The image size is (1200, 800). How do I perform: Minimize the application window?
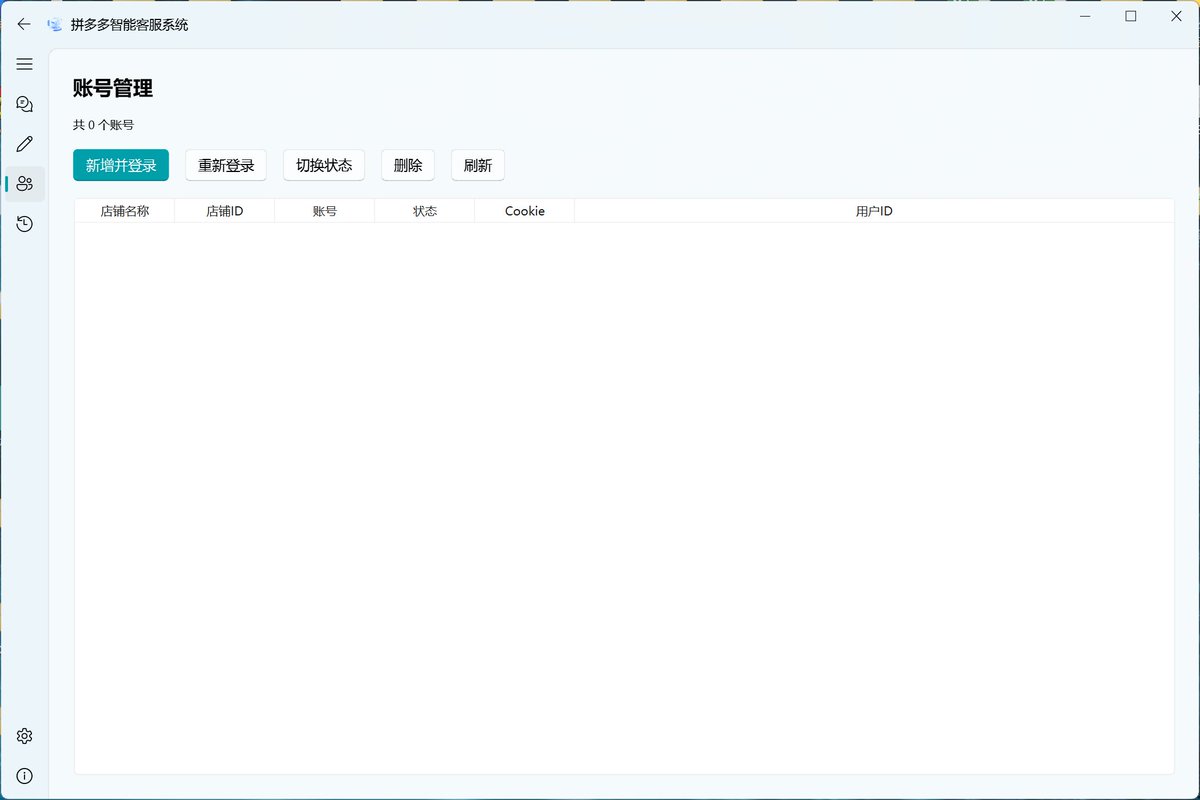1085,16
